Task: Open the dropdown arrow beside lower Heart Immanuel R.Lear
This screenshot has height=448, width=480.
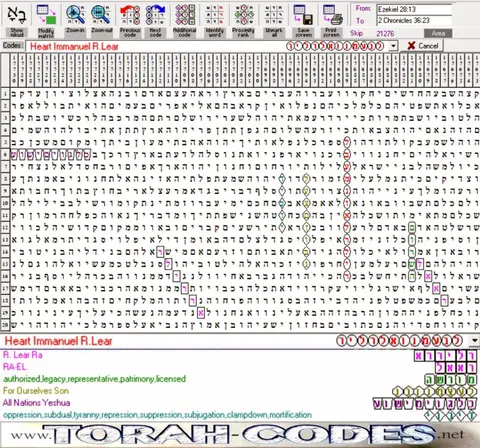Action: 474,341
